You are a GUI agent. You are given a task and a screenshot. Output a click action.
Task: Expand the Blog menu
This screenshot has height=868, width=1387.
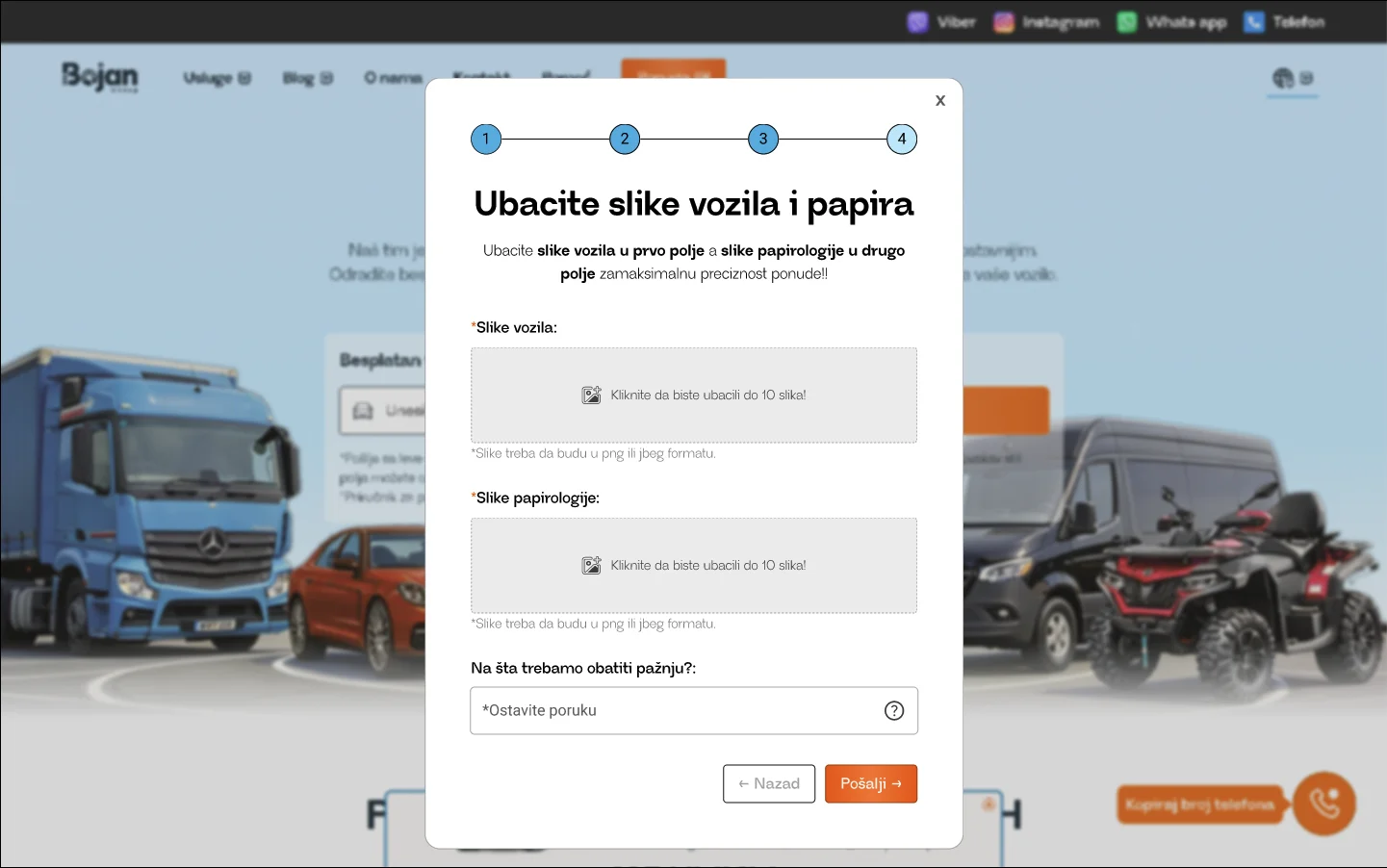tap(308, 78)
